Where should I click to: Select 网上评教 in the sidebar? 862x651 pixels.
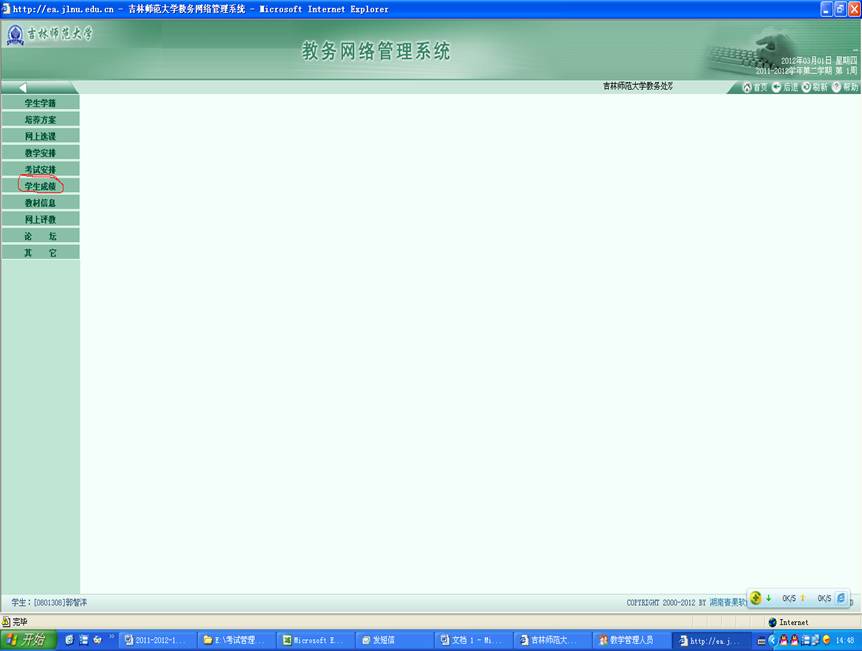(40, 219)
